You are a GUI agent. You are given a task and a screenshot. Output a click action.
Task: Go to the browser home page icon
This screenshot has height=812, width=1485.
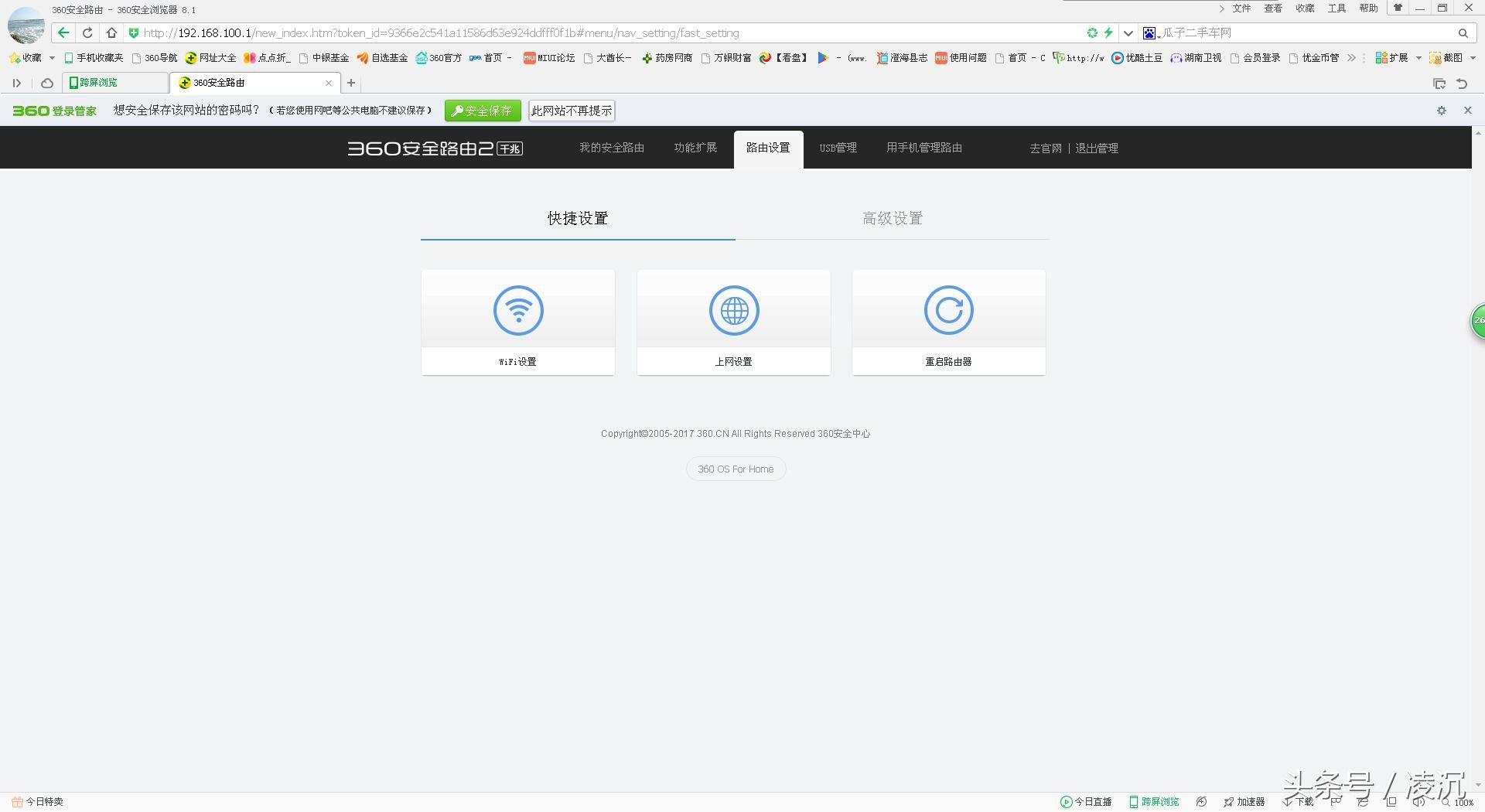111,32
